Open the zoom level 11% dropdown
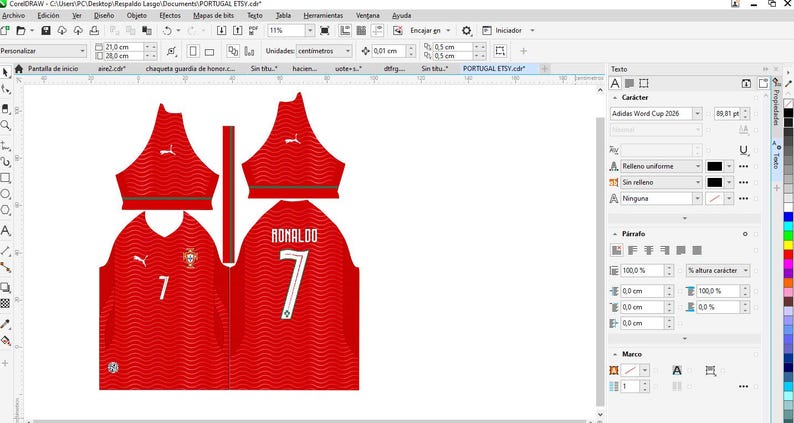 point(309,30)
